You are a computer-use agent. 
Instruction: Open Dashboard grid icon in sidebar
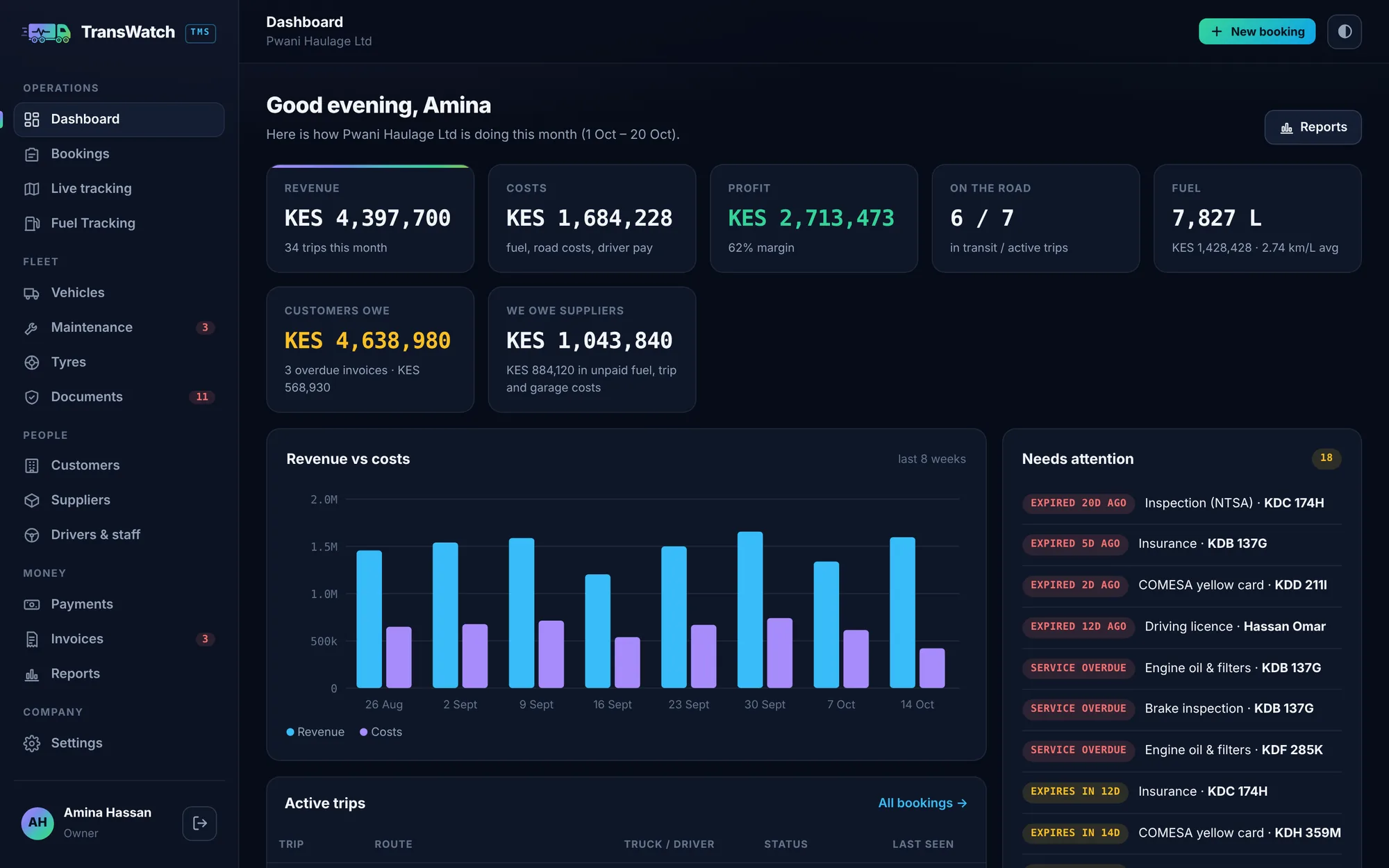32,119
